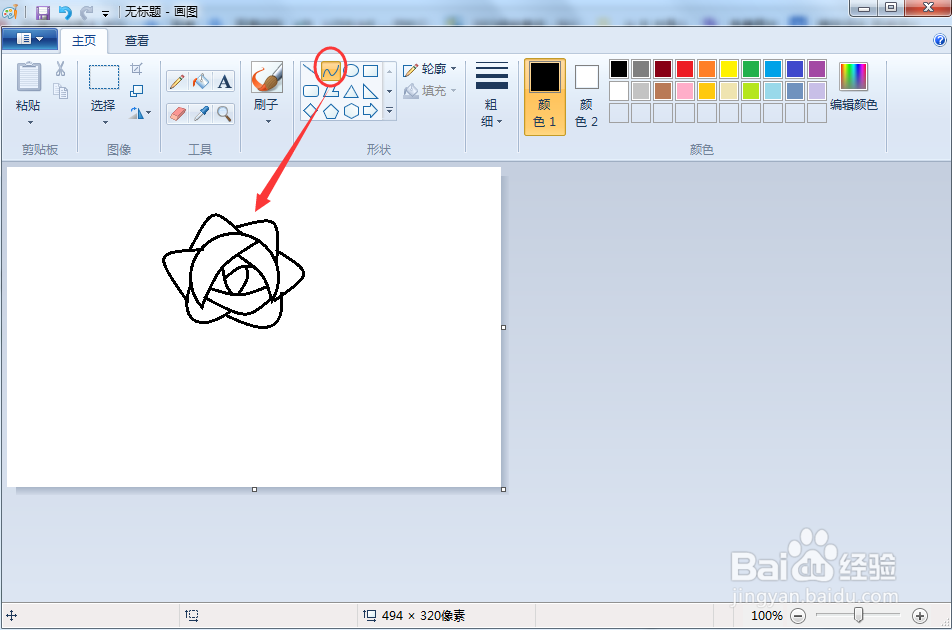Select the red color swatch
The width and height of the screenshot is (952, 630).
pos(684,68)
